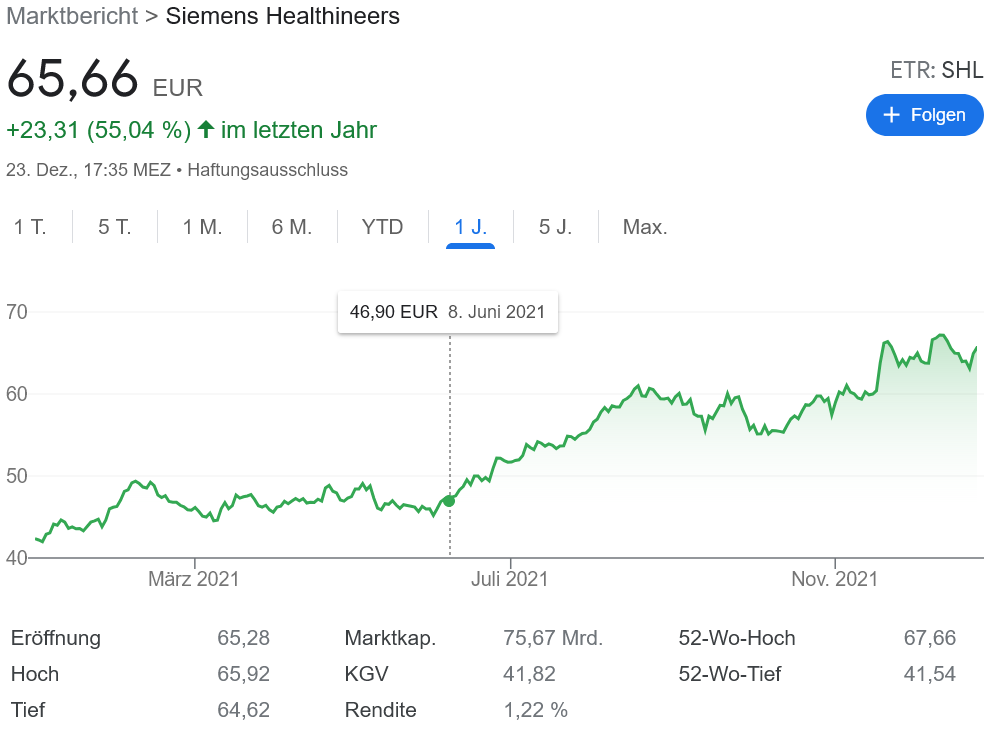Select the 1 T. time range tab
Screen dimensions: 987x735
click(30, 227)
